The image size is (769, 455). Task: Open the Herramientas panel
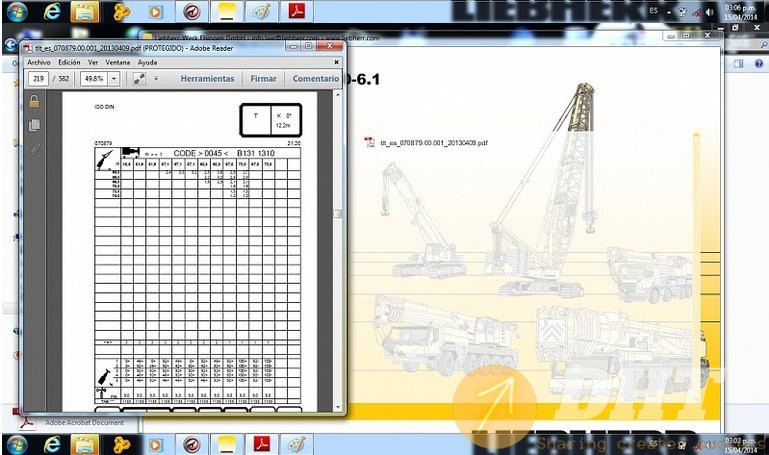click(207, 78)
